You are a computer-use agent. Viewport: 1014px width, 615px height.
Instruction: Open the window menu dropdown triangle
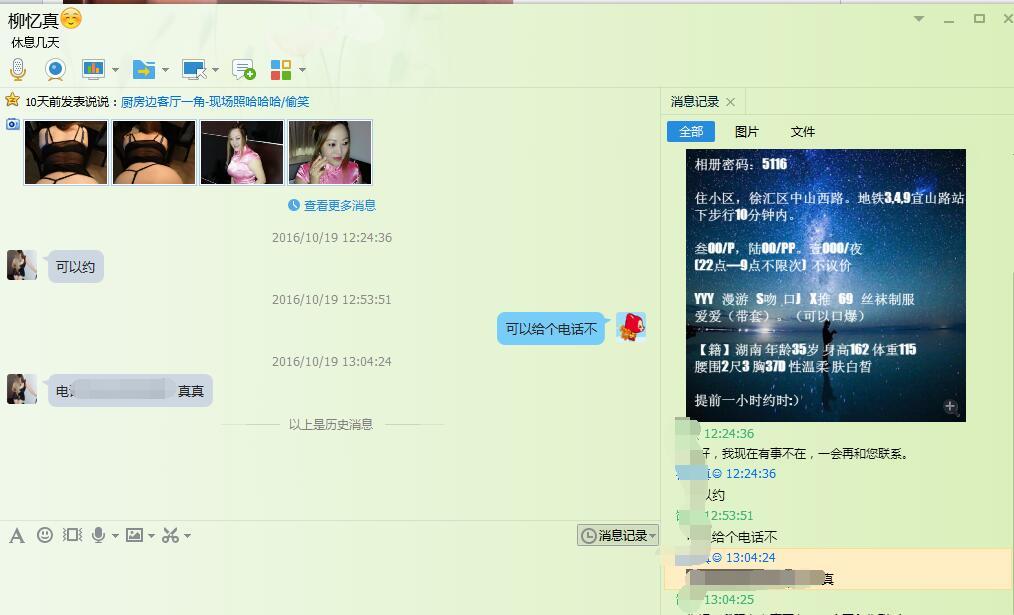tap(919, 19)
